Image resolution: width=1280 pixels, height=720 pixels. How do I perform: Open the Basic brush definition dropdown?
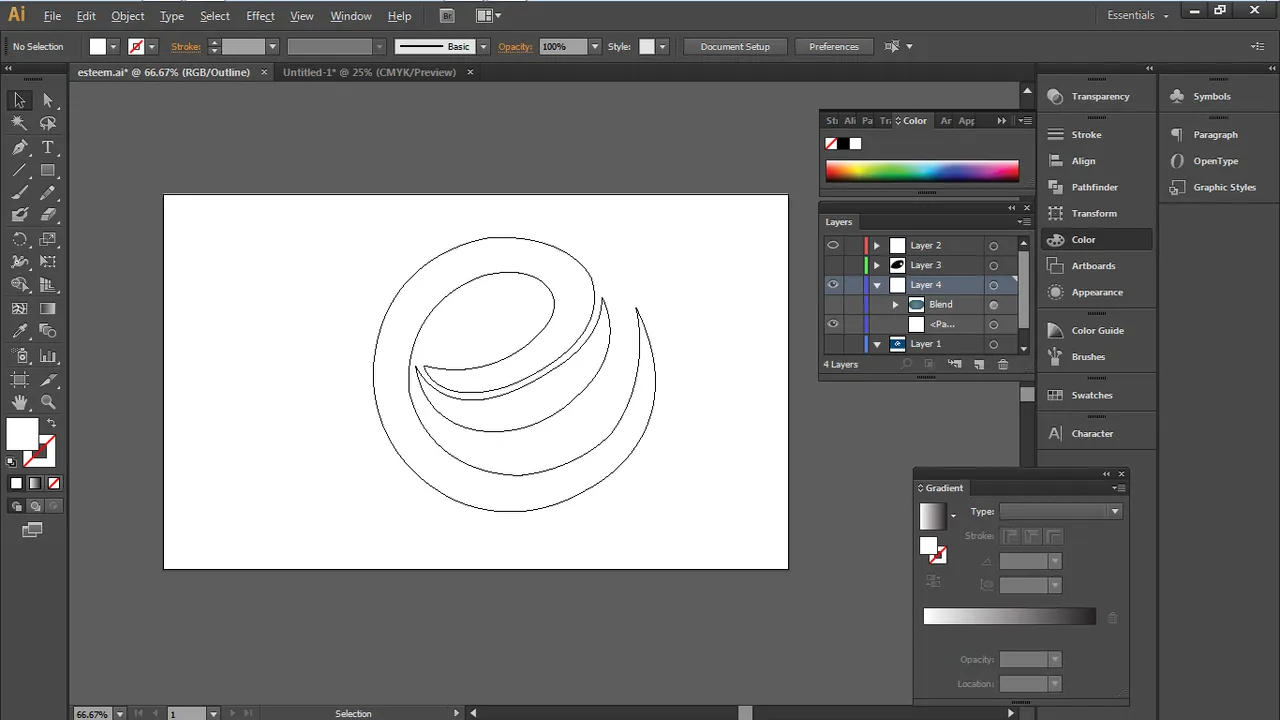[483, 47]
